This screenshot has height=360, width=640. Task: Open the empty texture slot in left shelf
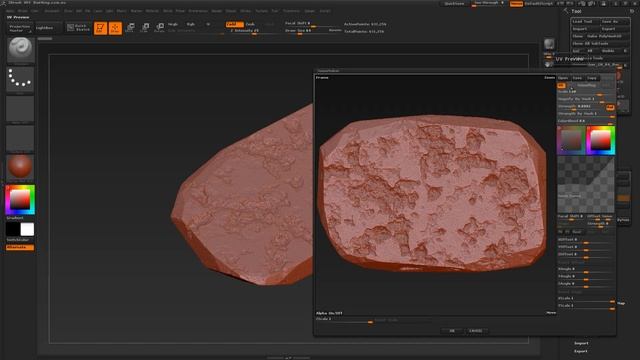20,138
